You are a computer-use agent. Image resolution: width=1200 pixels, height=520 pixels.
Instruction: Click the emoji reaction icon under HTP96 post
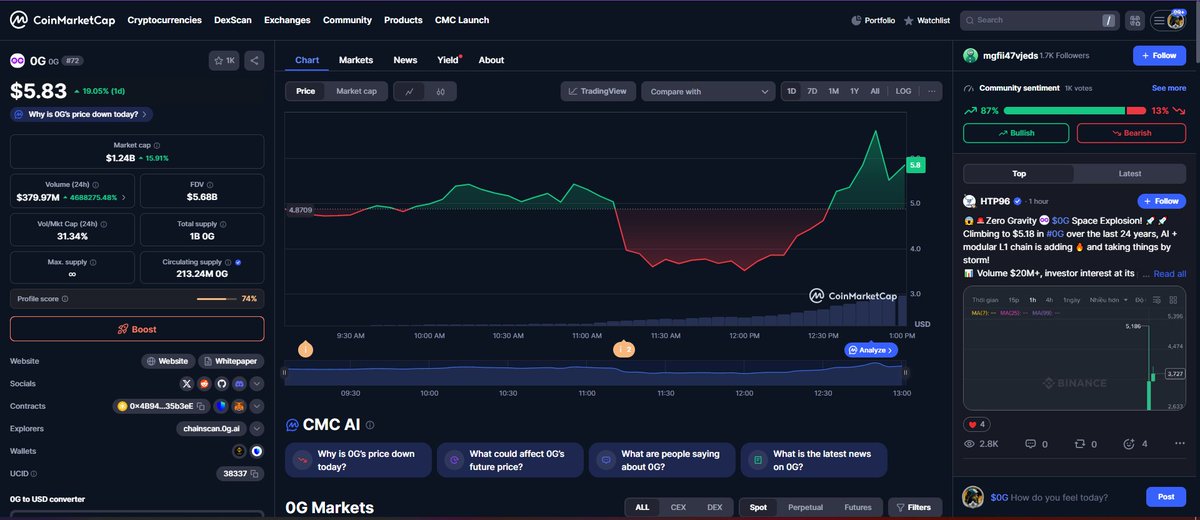(x=1130, y=443)
